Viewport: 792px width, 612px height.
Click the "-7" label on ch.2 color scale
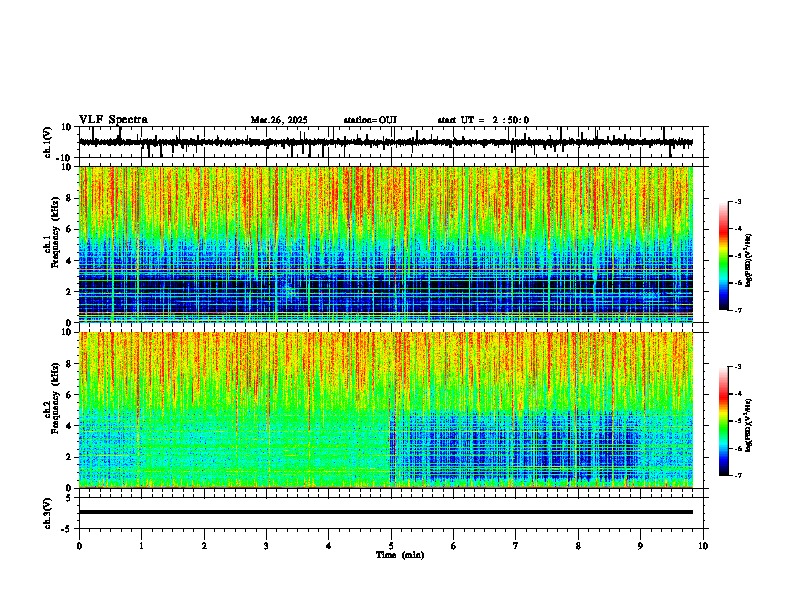pyautogui.click(x=738, y=475)
